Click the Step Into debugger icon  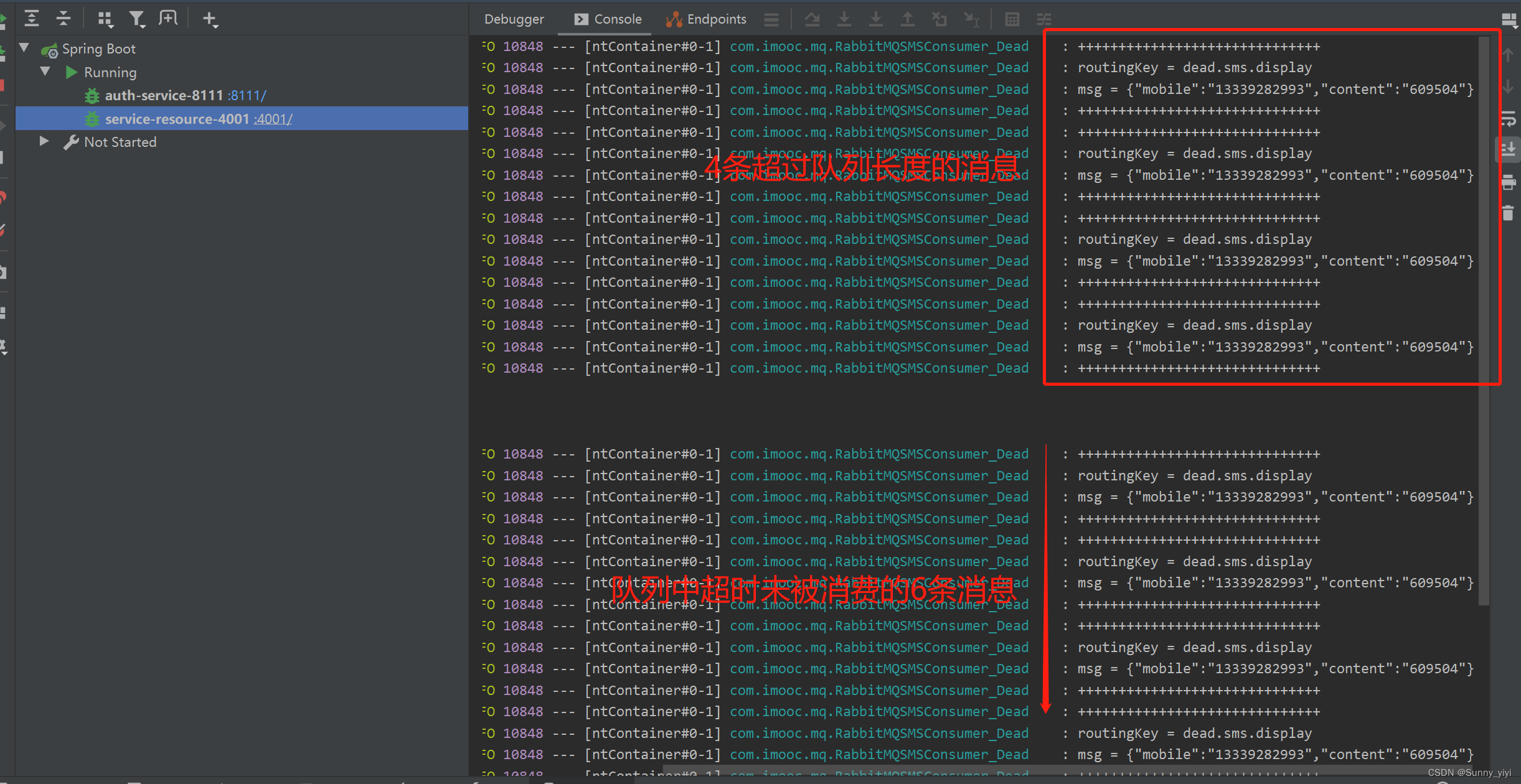844,20
